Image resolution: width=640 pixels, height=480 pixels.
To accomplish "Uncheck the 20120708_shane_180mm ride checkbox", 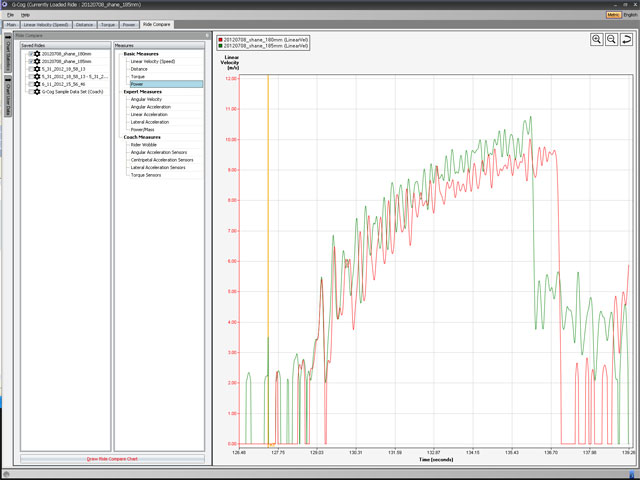I will (x=29, y=52).
